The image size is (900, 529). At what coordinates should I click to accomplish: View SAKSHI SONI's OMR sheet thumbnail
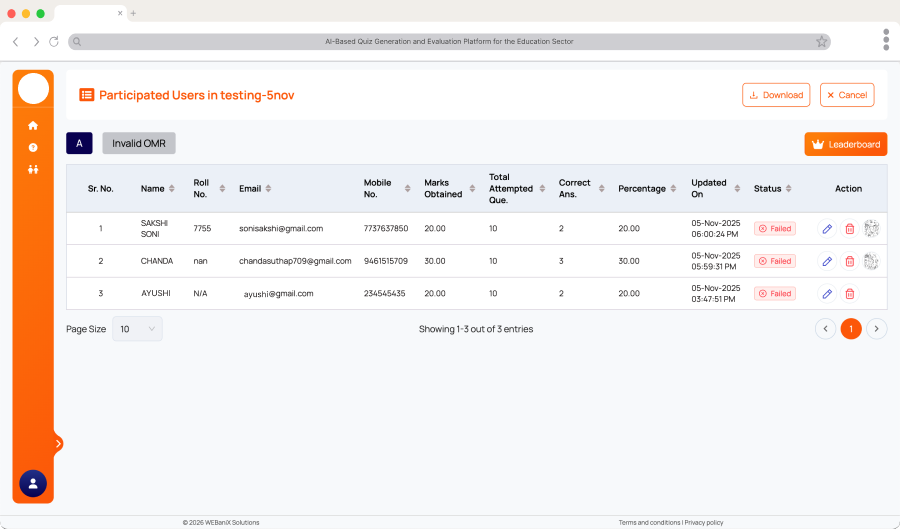871,228
